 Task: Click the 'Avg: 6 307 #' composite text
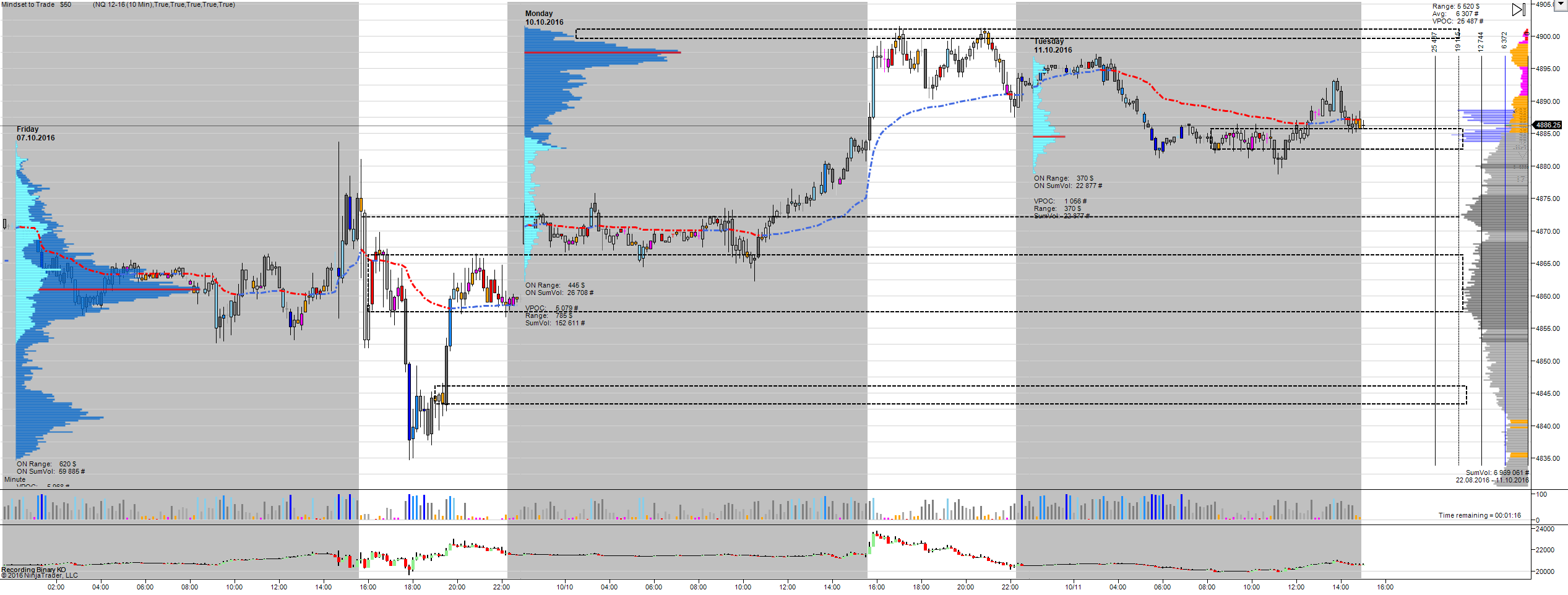pos(1455,14)
